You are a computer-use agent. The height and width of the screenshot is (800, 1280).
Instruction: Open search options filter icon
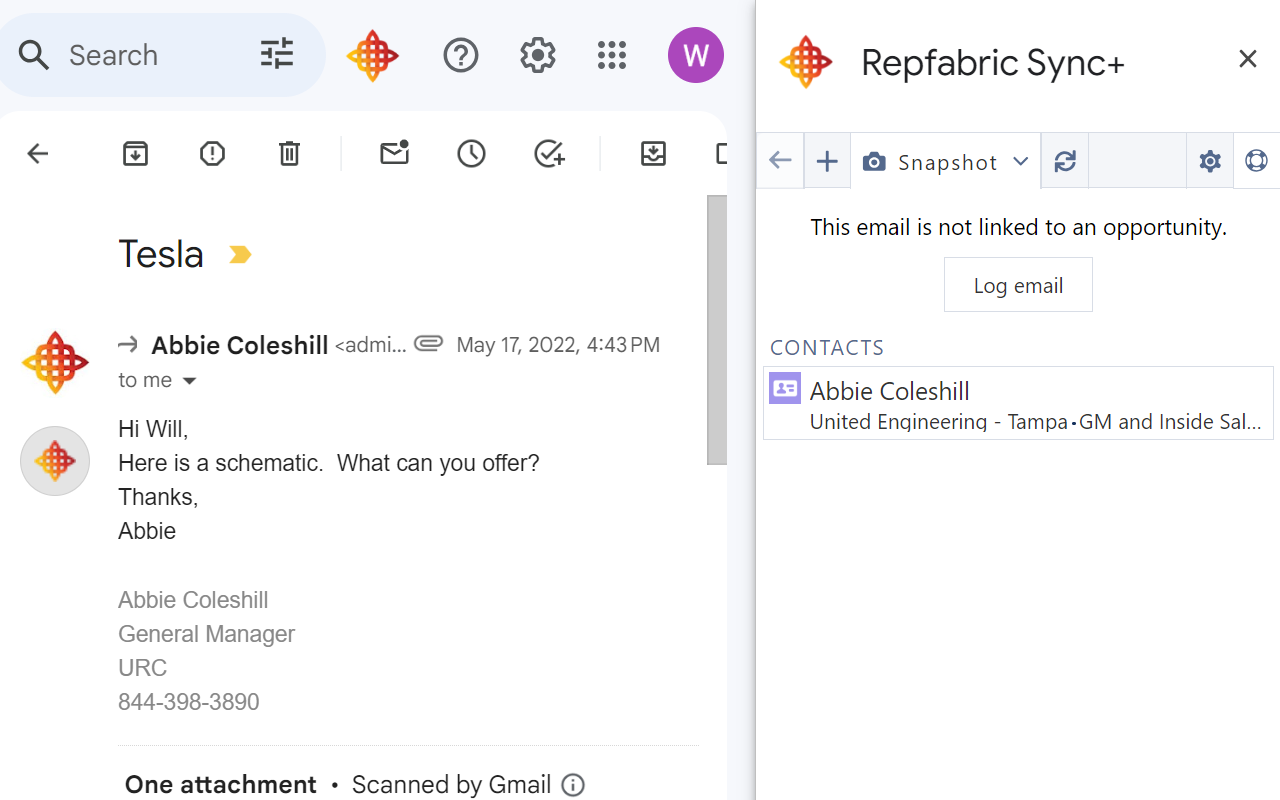click(x=277, y=54)
